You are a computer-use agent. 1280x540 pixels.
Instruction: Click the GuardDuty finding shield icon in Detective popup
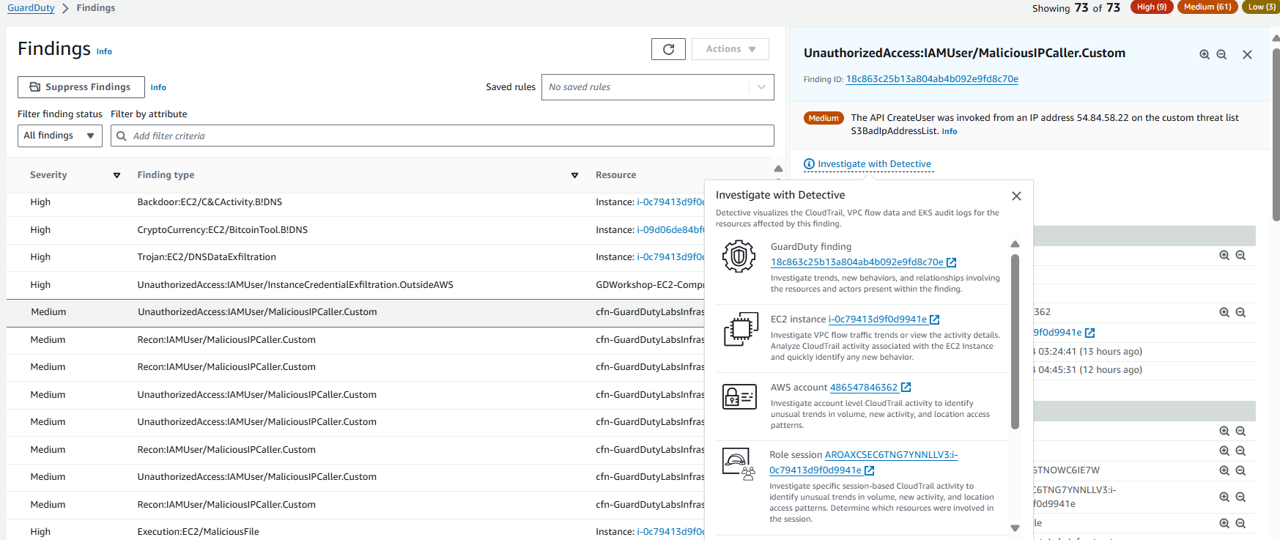[x=739, y=257]
